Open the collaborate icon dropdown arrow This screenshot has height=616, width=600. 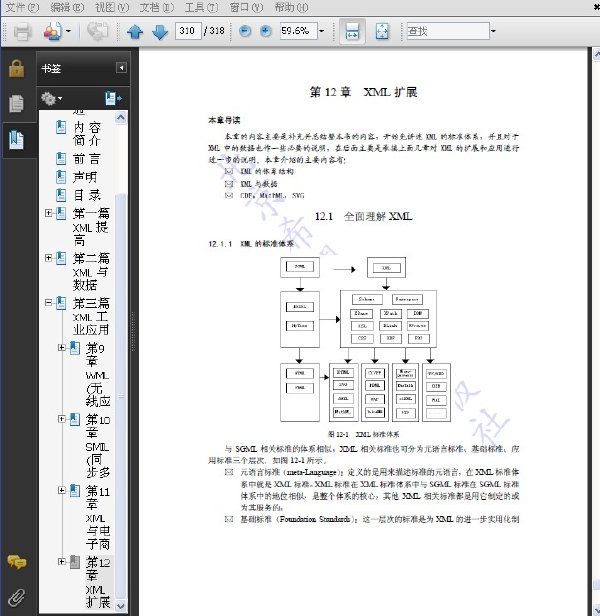click(68, 31)
